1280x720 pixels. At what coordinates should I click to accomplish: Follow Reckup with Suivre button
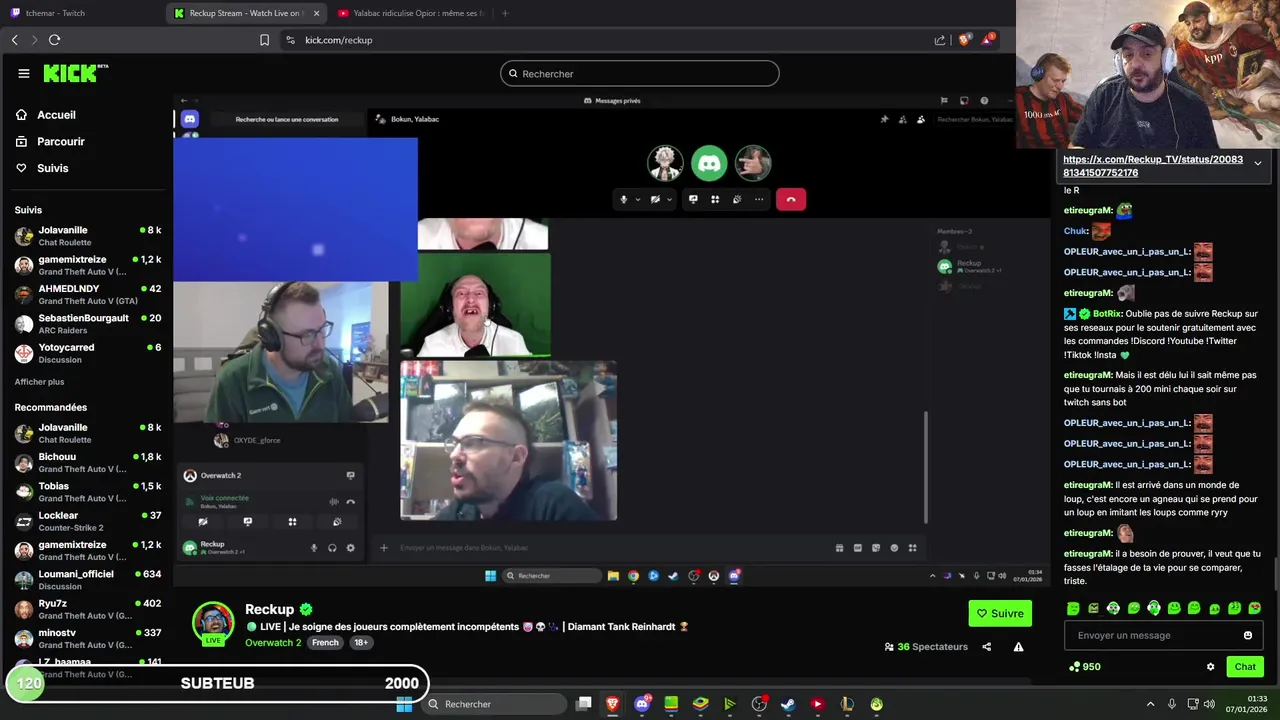(x=1000, y=613)
